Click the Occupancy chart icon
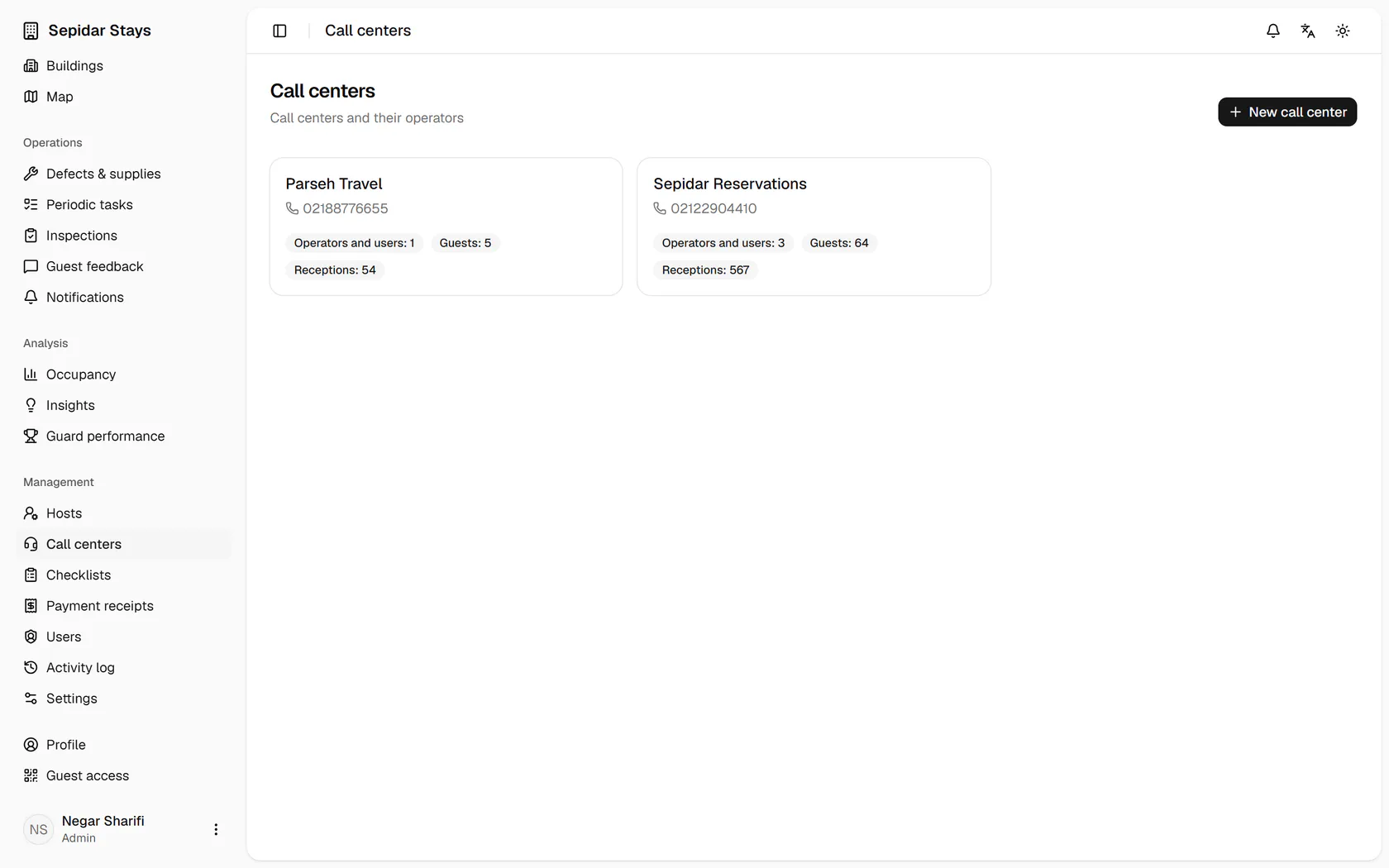The height and width of the screenshot is (868, 1389). tap(31, 374)
